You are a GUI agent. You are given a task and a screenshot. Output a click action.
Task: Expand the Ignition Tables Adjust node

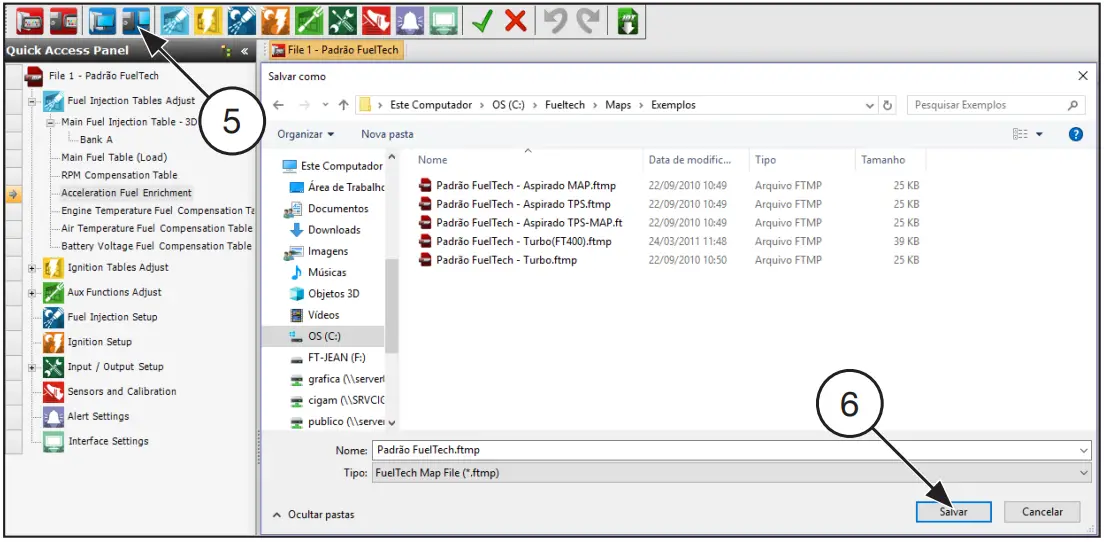point(32,268)
